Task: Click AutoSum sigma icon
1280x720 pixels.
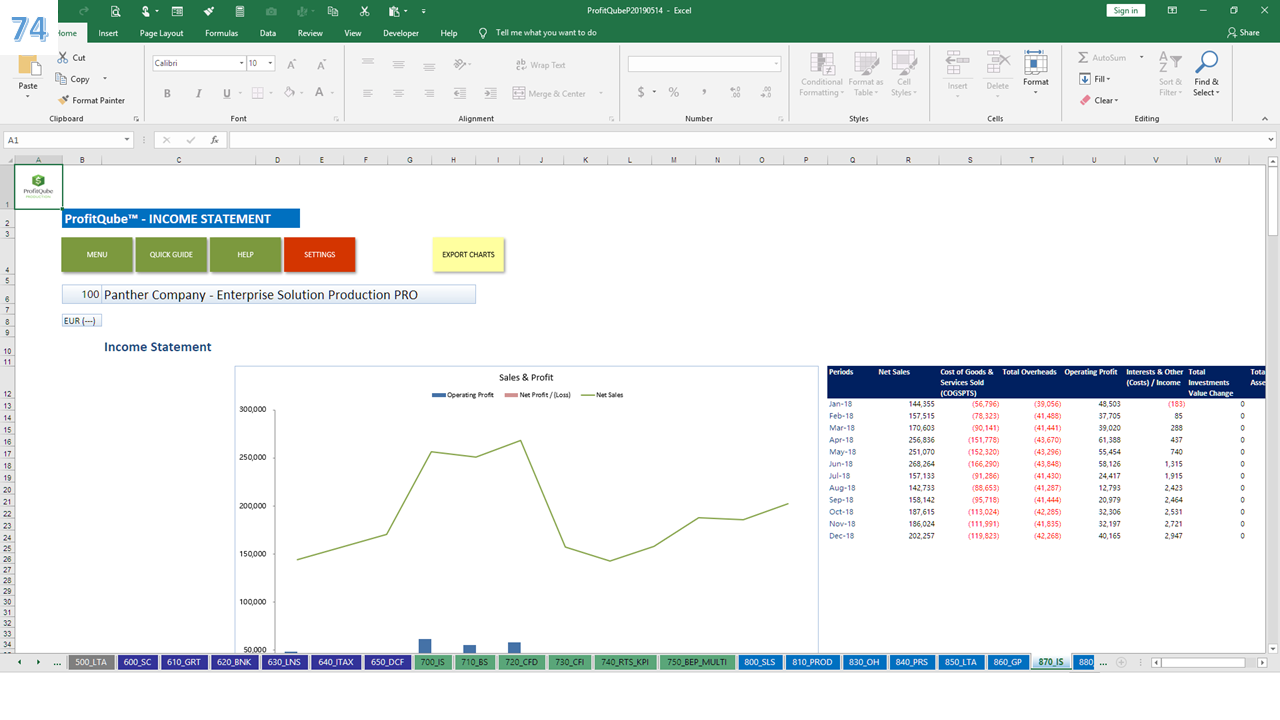Action: coord(1084,58)
